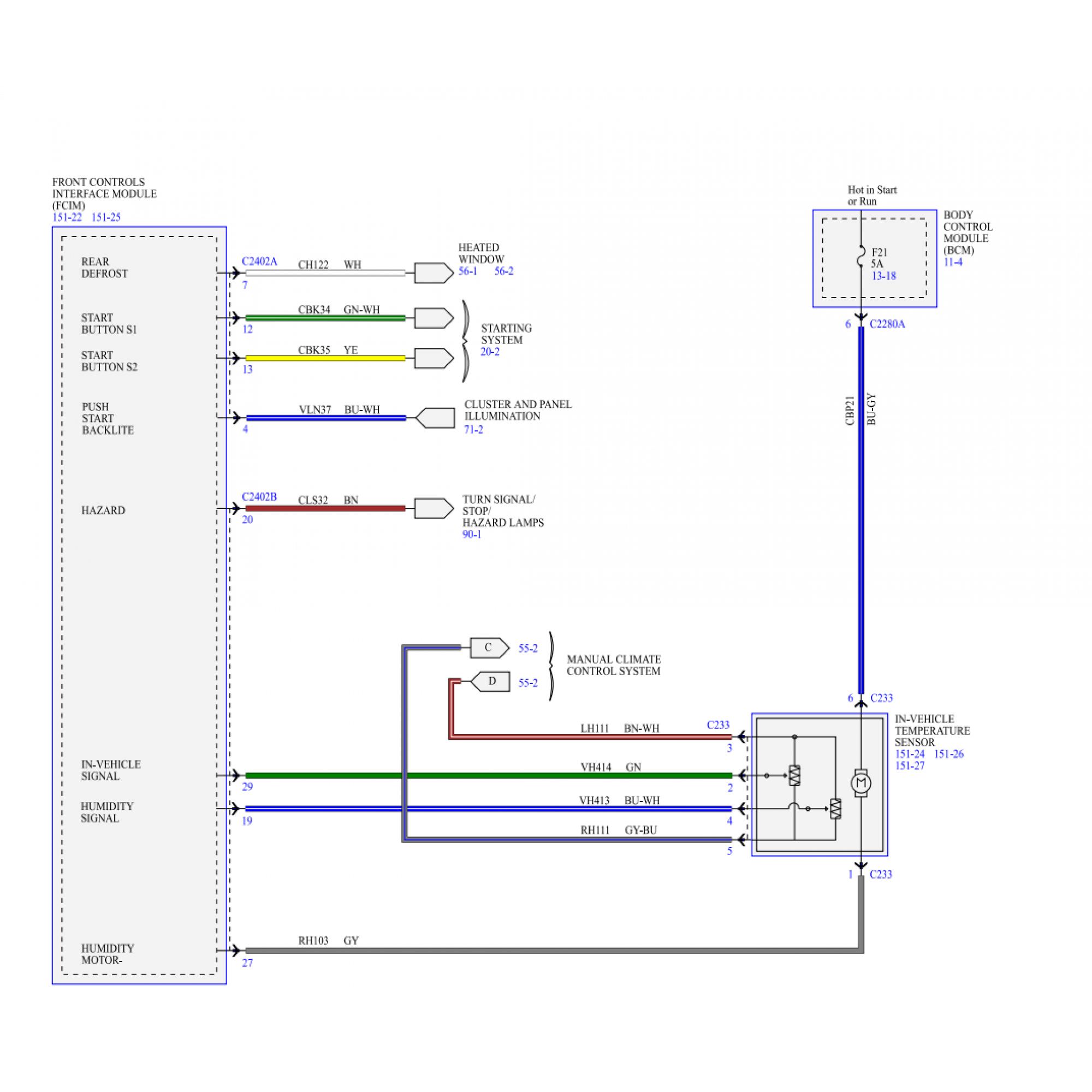The image size is (1092, 1092).
Task: Click the Hazard Lamps off-page arrow symbol
Action: click(434, 508)
